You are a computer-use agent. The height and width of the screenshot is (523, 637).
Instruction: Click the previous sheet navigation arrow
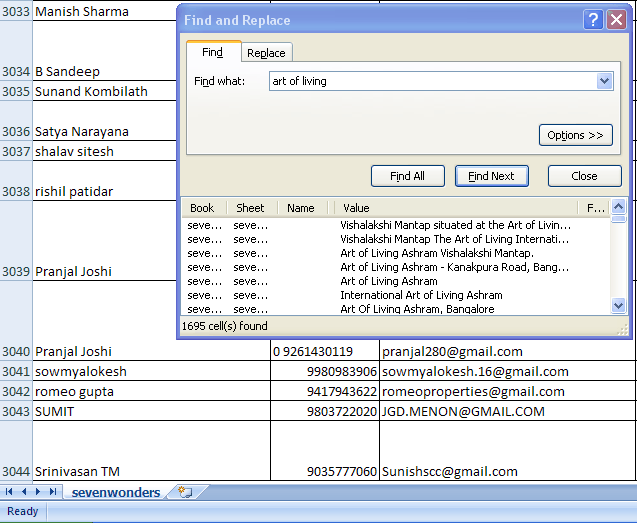coord(24,492)
